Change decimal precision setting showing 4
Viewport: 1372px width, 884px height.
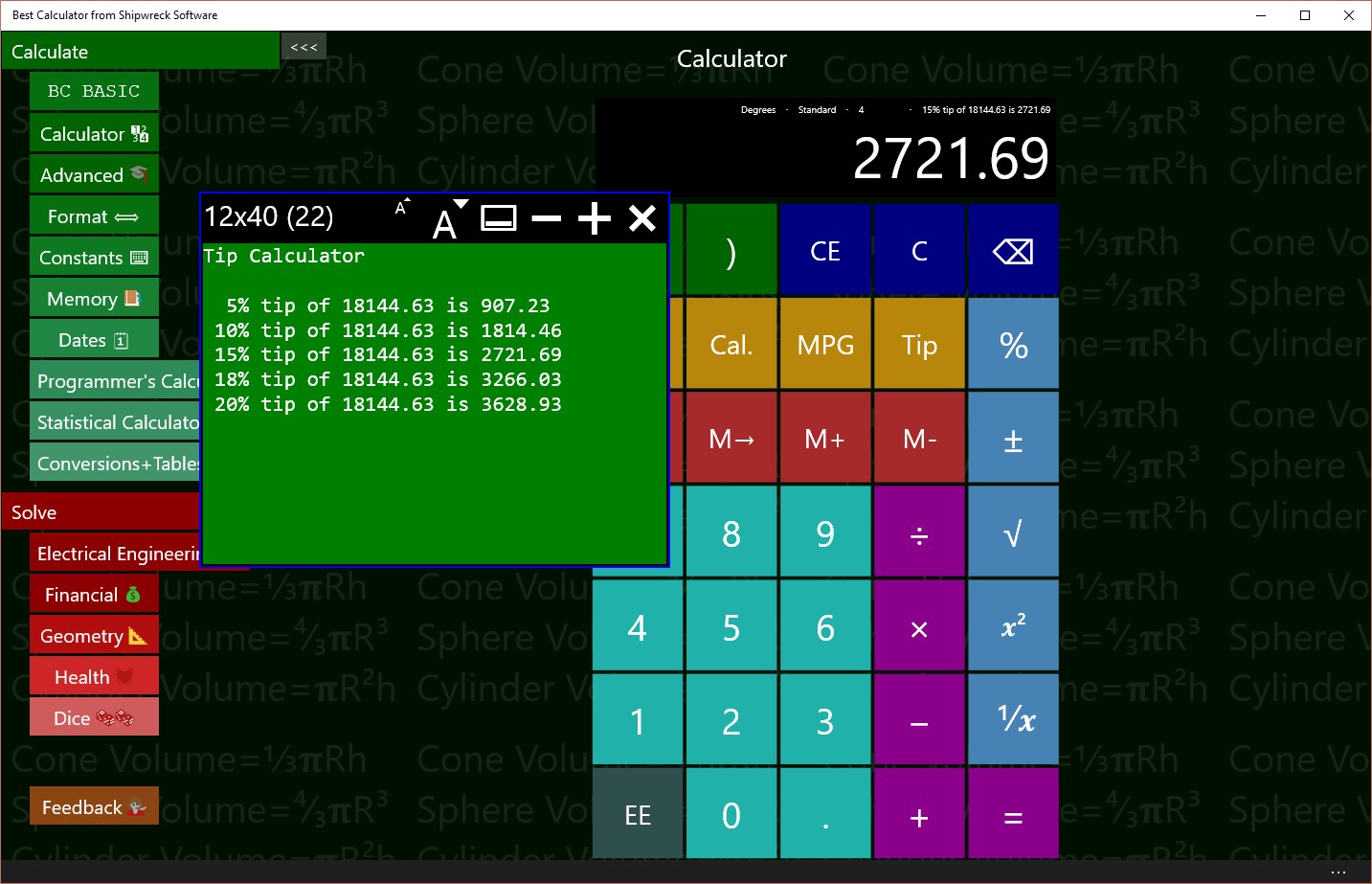click(860, 109)
